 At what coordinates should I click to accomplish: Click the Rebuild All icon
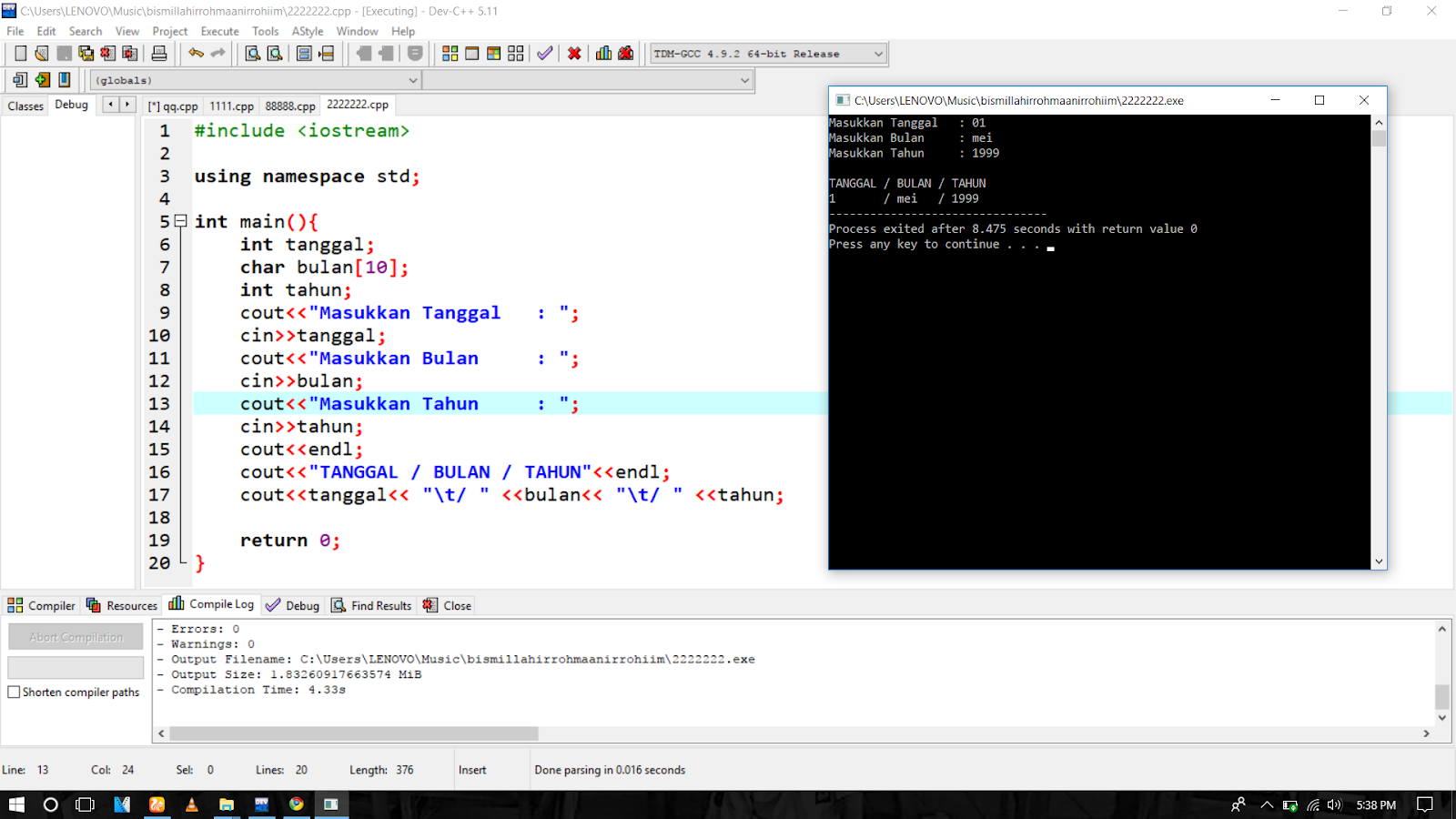coord(515,54)
